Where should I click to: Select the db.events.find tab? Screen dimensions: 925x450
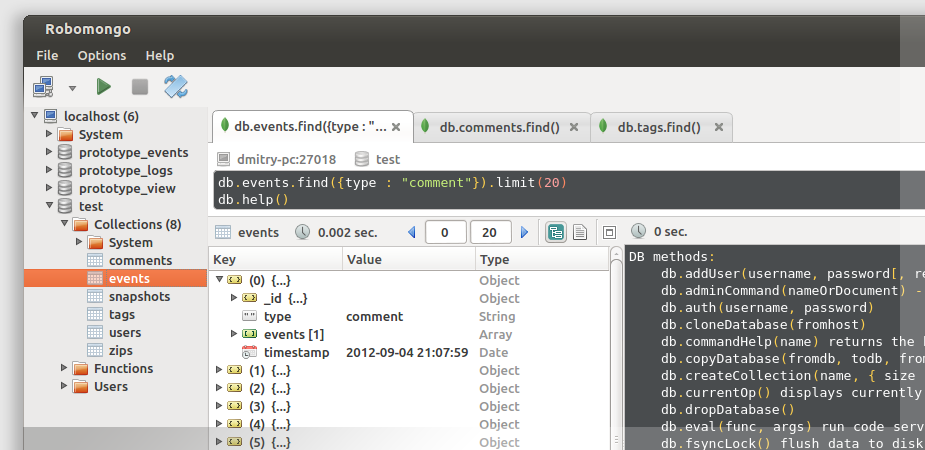click(311, 127)
